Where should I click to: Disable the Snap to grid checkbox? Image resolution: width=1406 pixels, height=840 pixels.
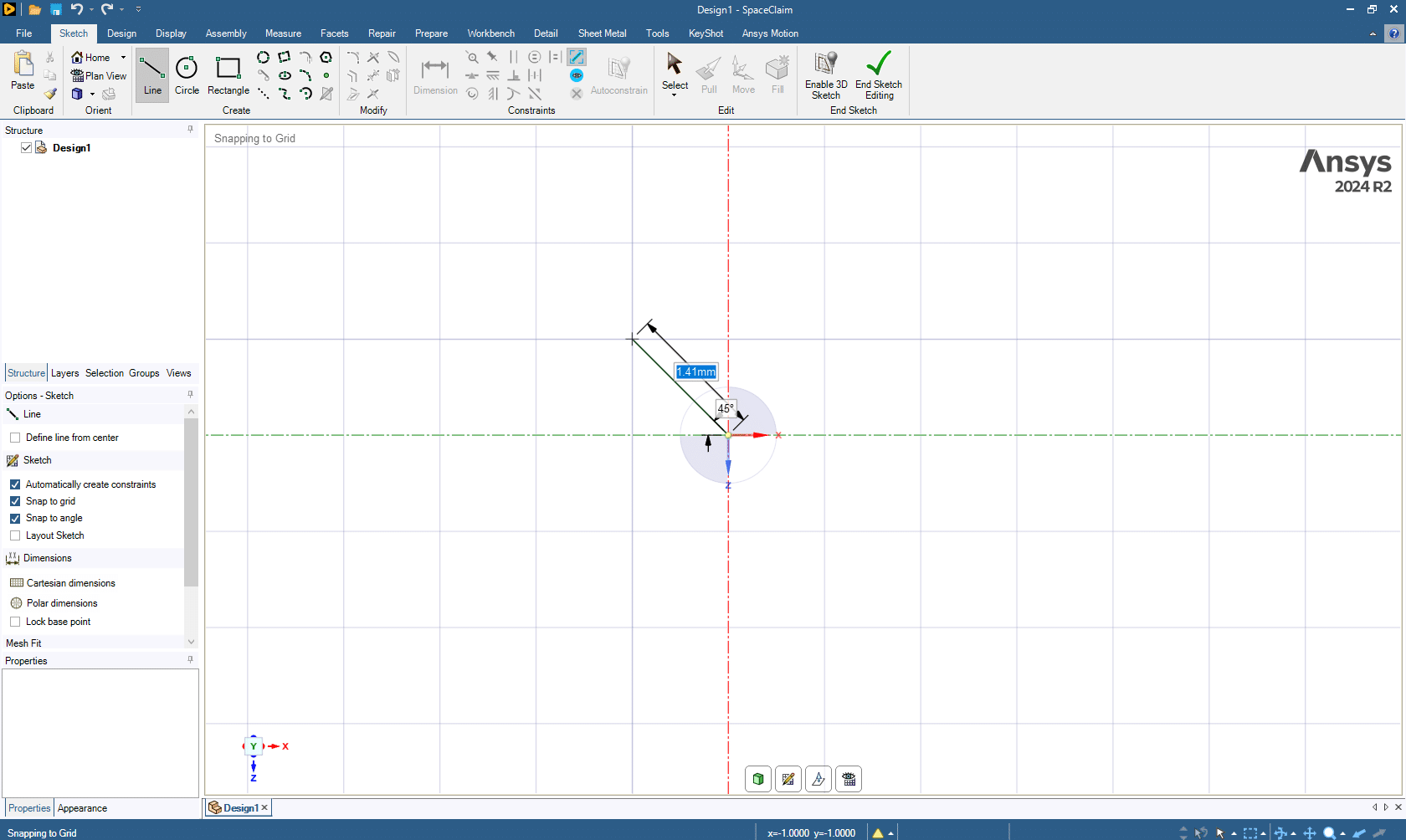coord(15,501)
